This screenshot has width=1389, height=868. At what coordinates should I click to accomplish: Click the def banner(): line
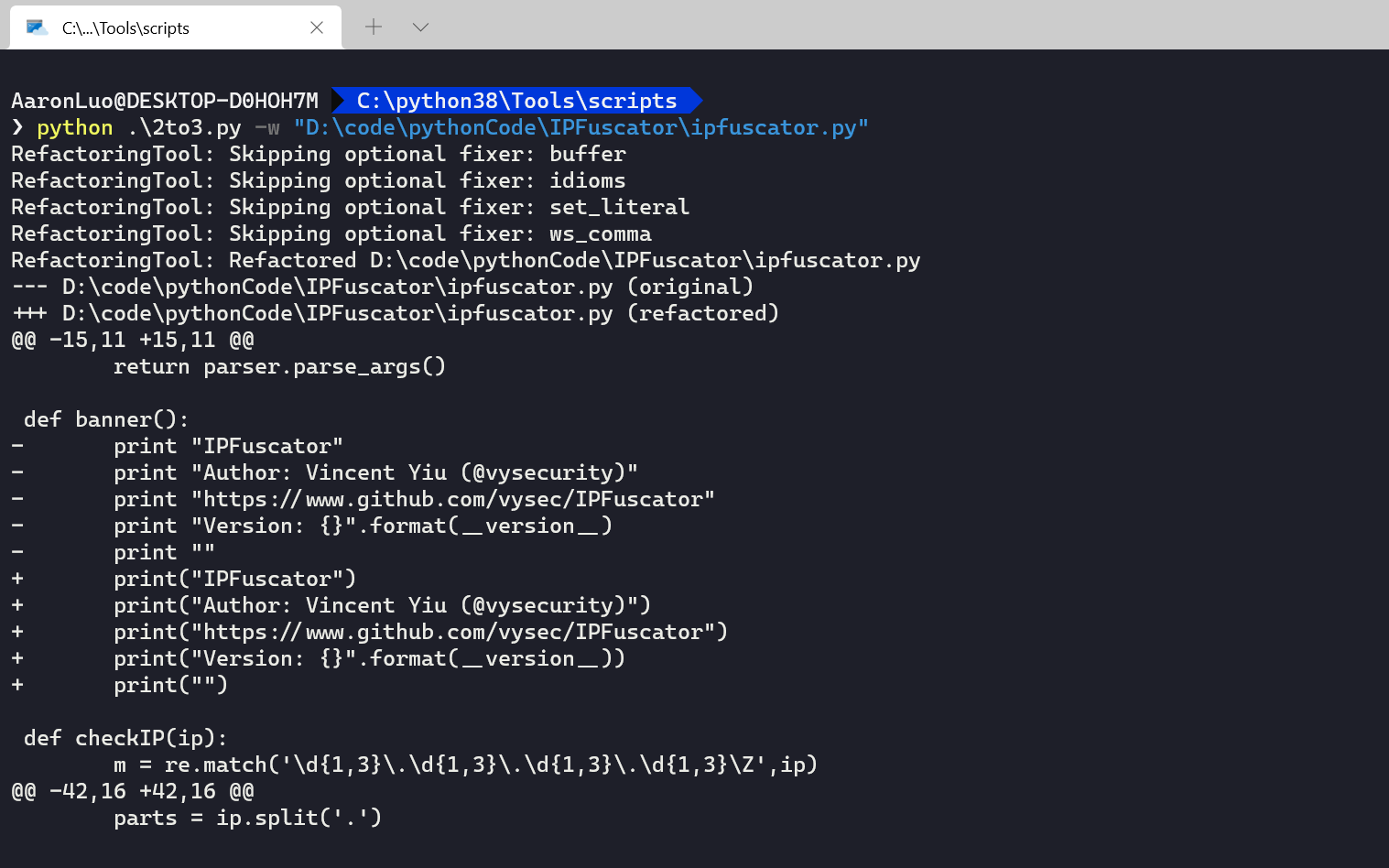(x=106, y=419)
